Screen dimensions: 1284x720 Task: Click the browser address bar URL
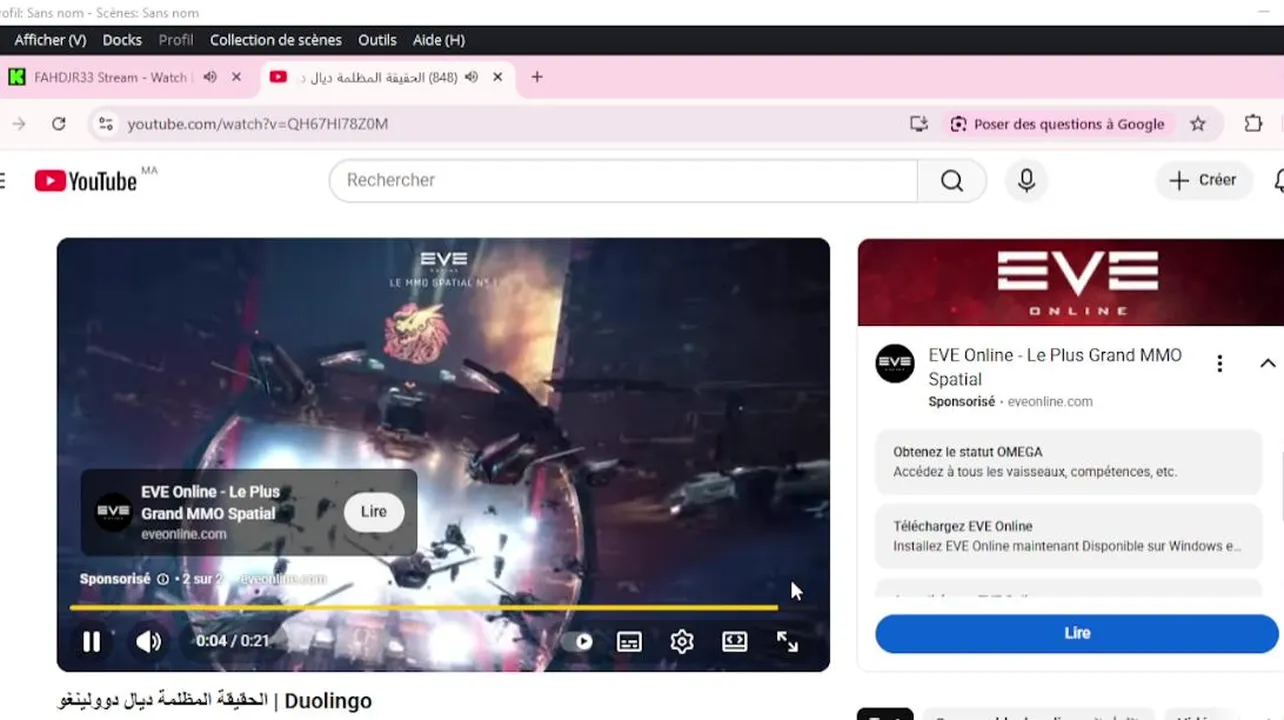[258, 124]
